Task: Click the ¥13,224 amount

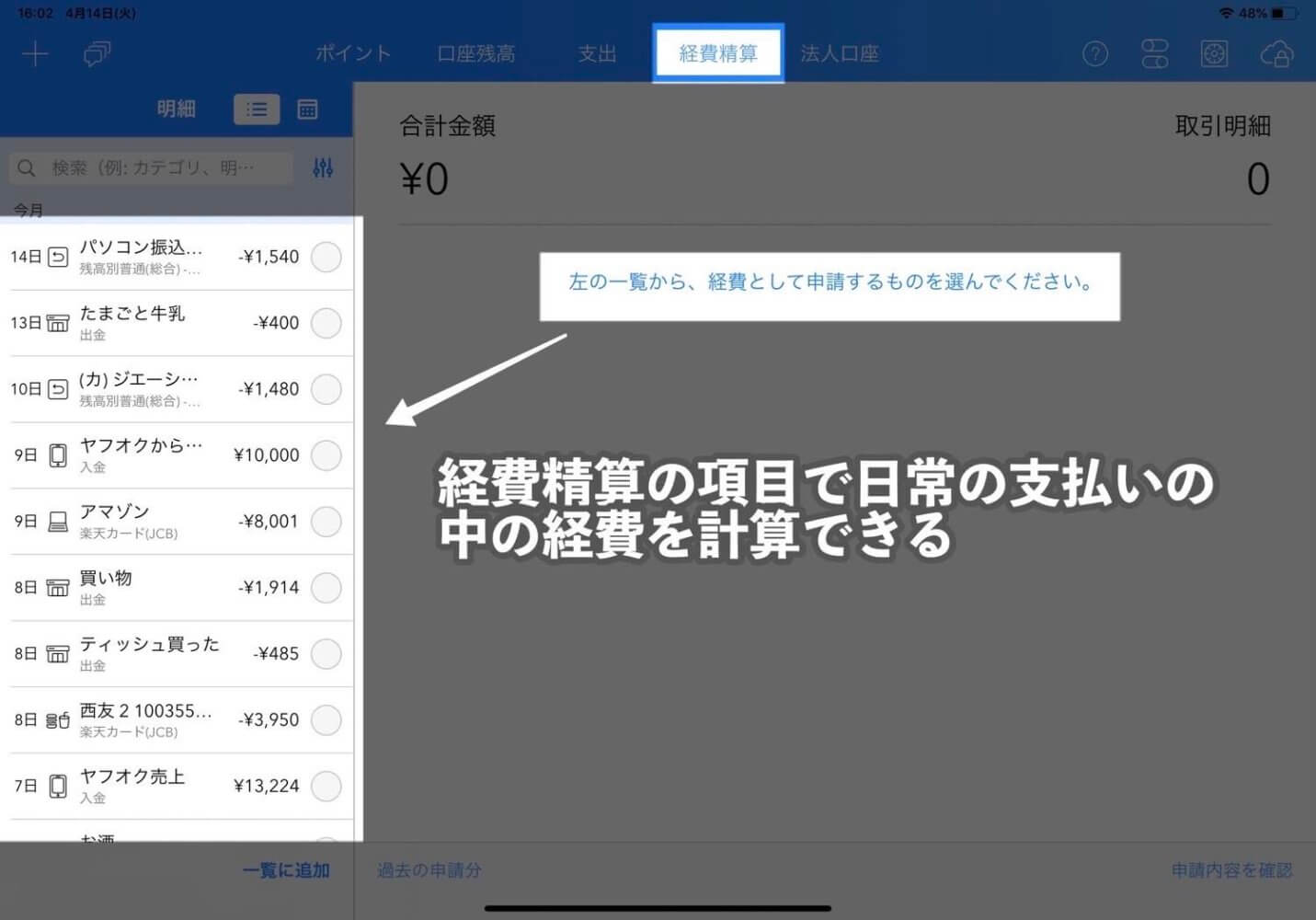Action: (x=267, y=786)
